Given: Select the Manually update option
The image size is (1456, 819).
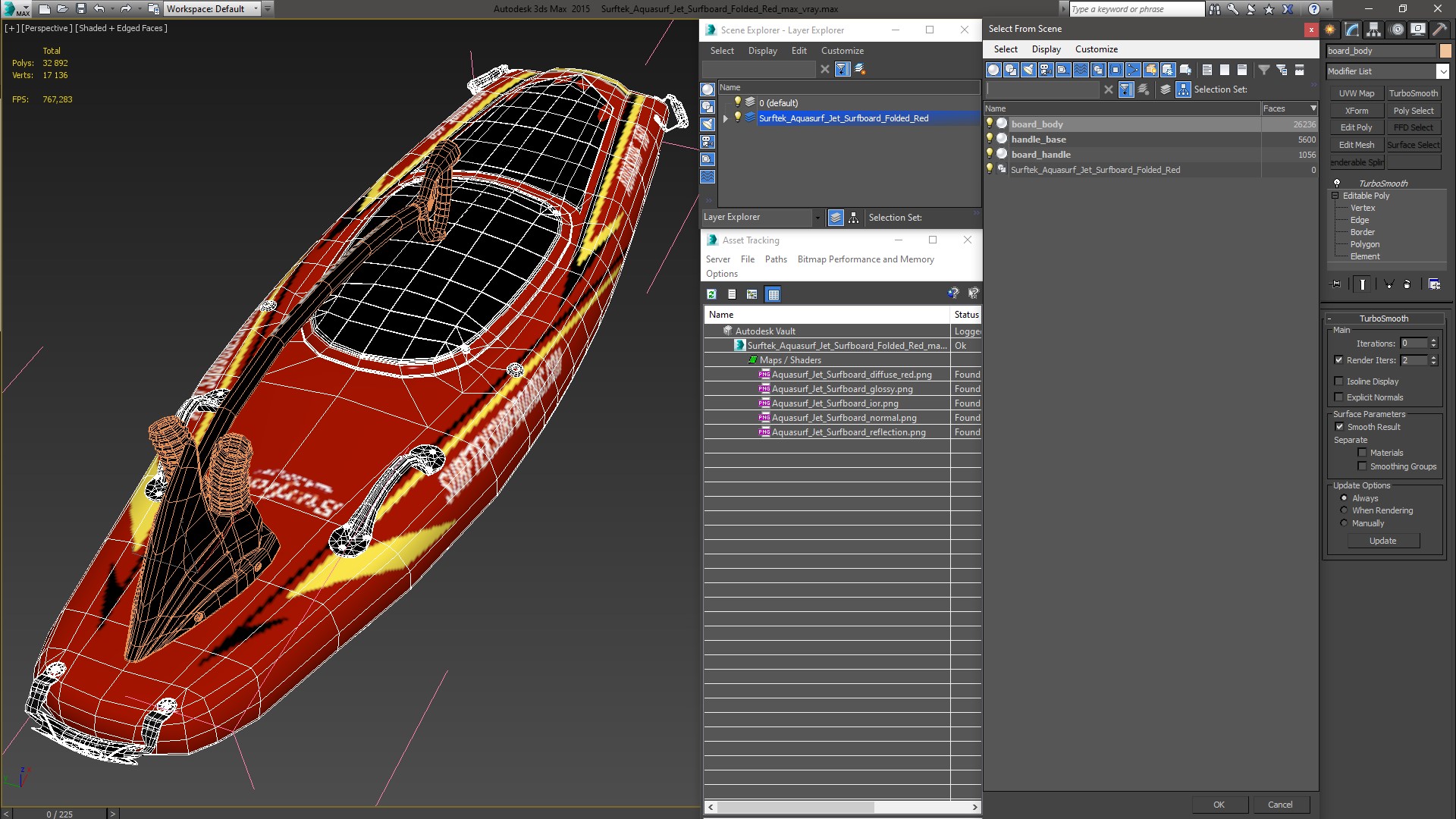Looking at the screenshot, I should pyautogui.click(x=1345, y=523).
